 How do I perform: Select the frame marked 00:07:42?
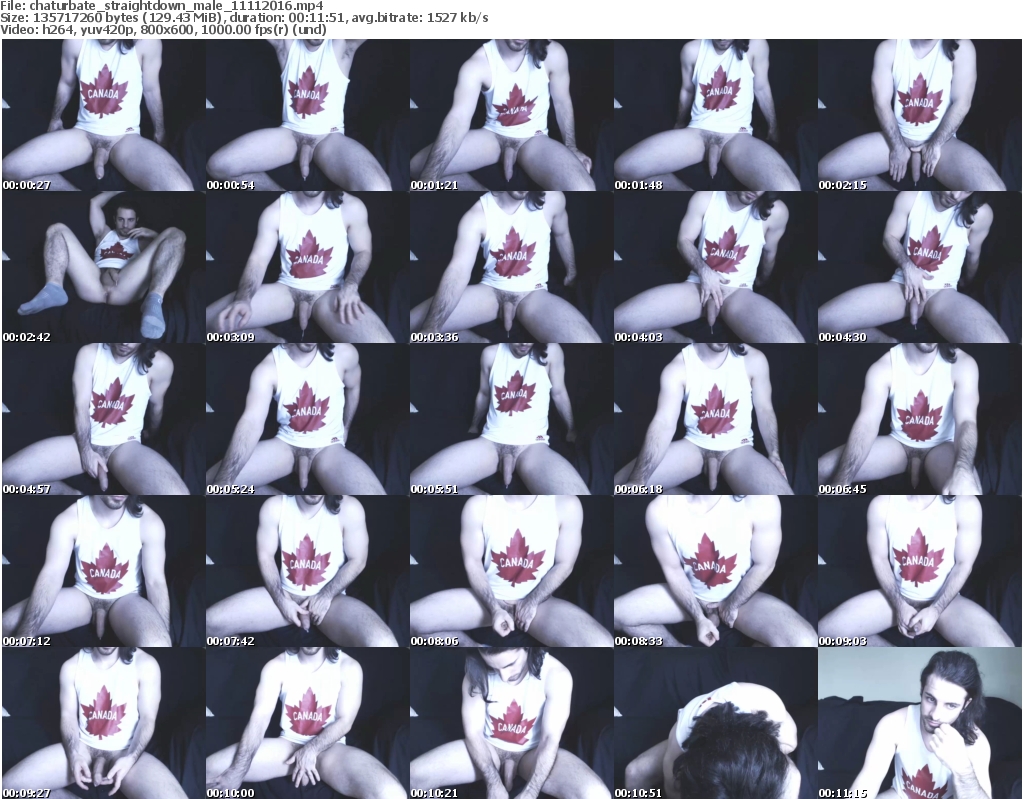(307, 571)
